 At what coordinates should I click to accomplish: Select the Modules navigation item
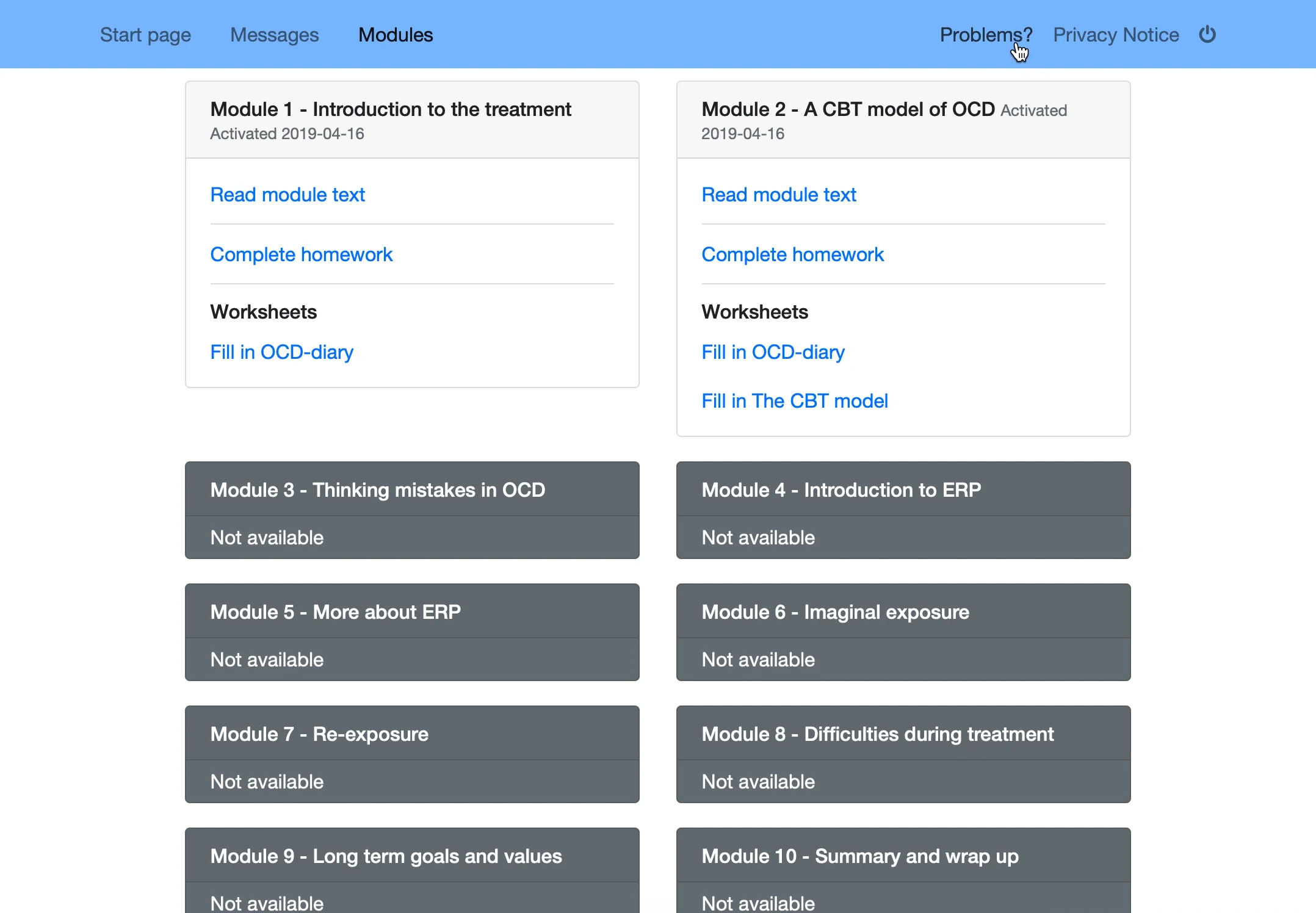(x=396, y=35)
